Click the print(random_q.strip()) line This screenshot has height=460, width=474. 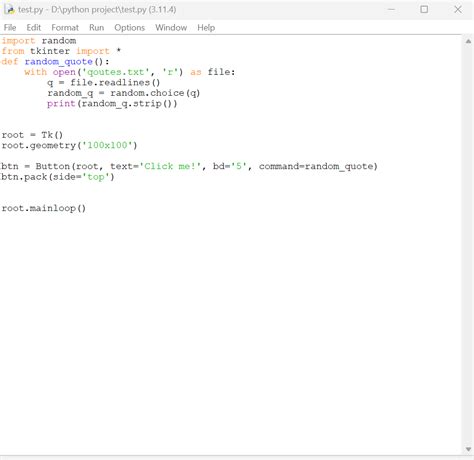coord(112,103)
